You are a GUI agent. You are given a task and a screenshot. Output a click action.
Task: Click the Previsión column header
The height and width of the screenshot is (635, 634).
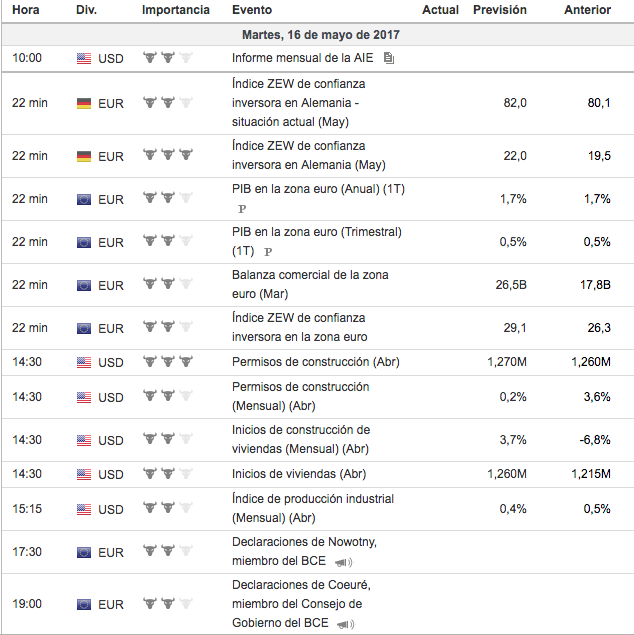coord(499,10)
